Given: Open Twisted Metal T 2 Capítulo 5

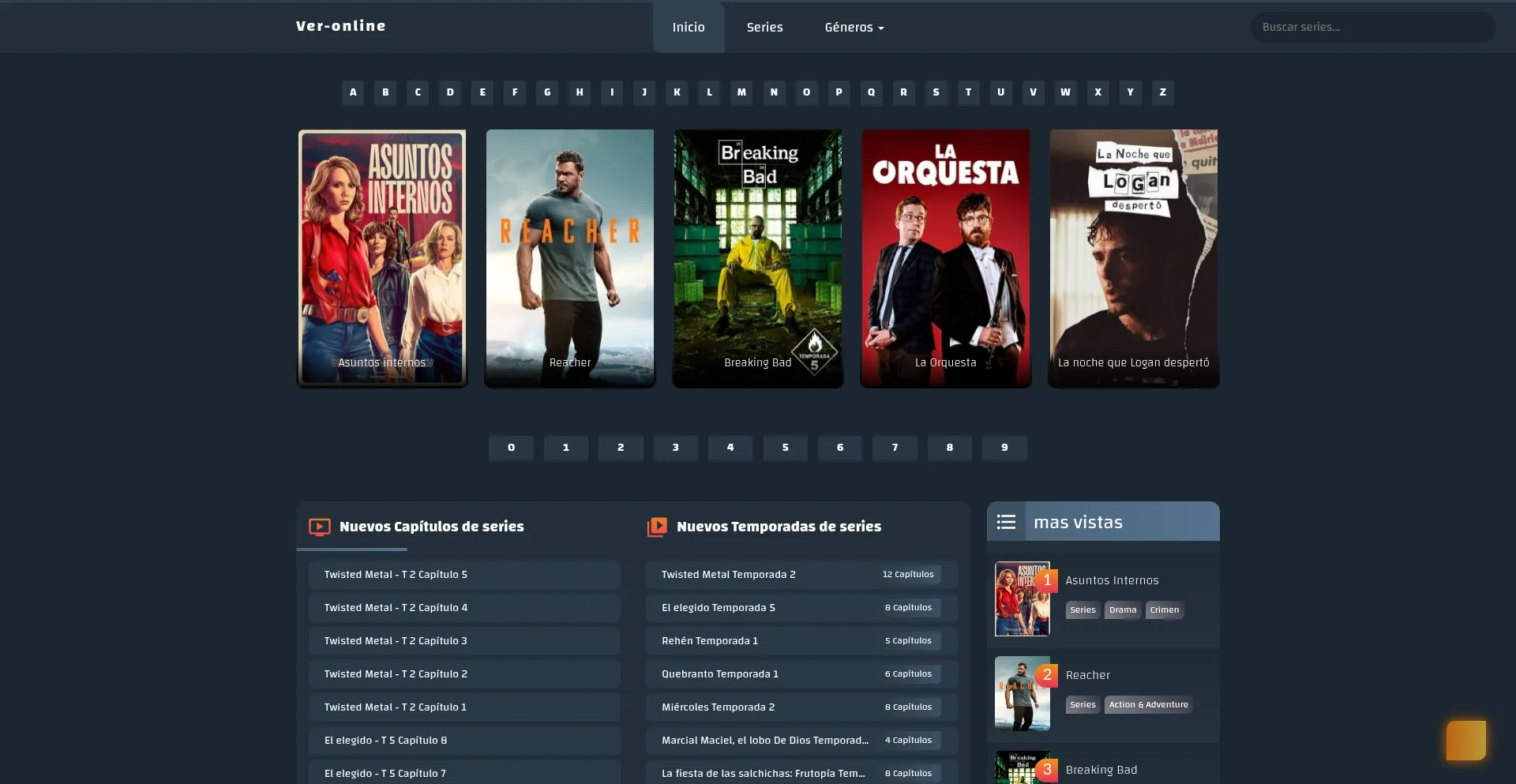Looking at the screenshot, I should (x=464, y=575).
